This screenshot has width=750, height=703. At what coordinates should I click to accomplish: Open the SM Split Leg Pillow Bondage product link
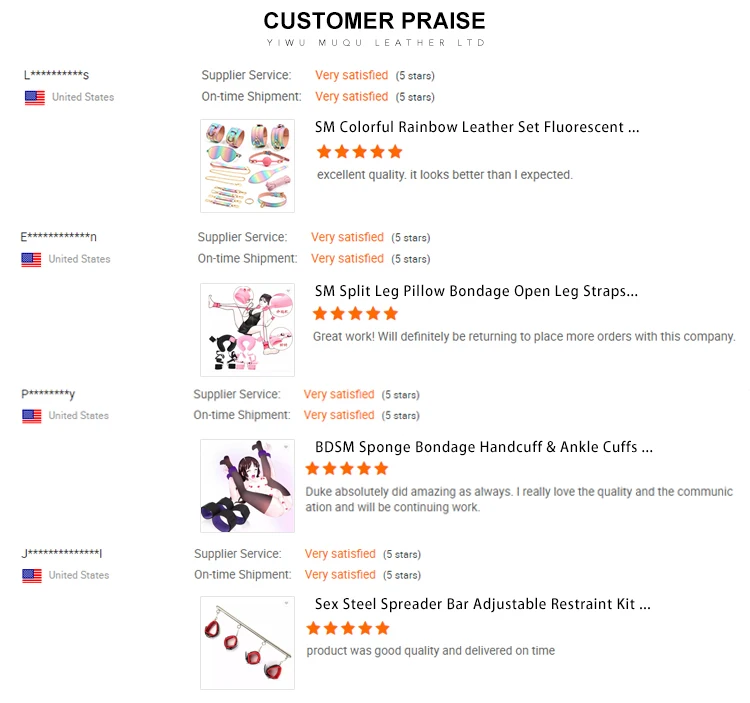(x=475, y=291)
